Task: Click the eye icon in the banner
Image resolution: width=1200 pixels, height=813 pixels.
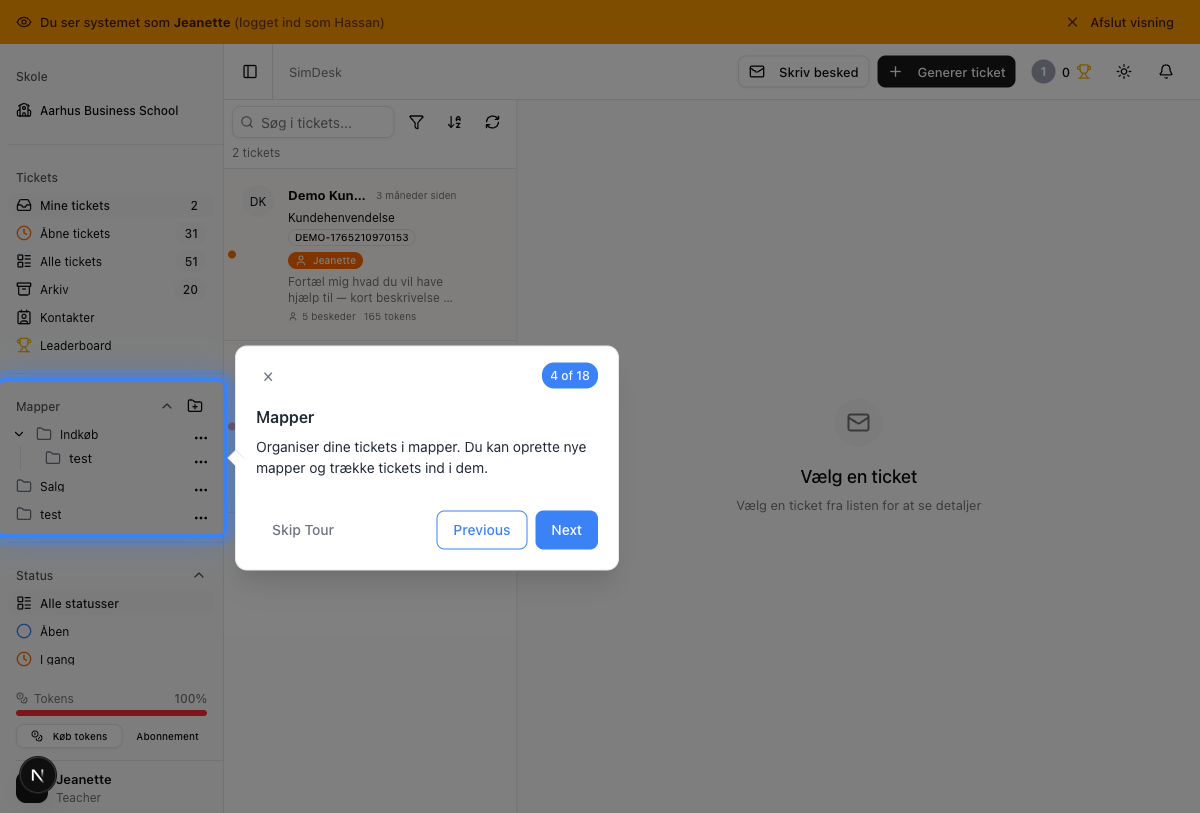Action: [x=24, y=22]
